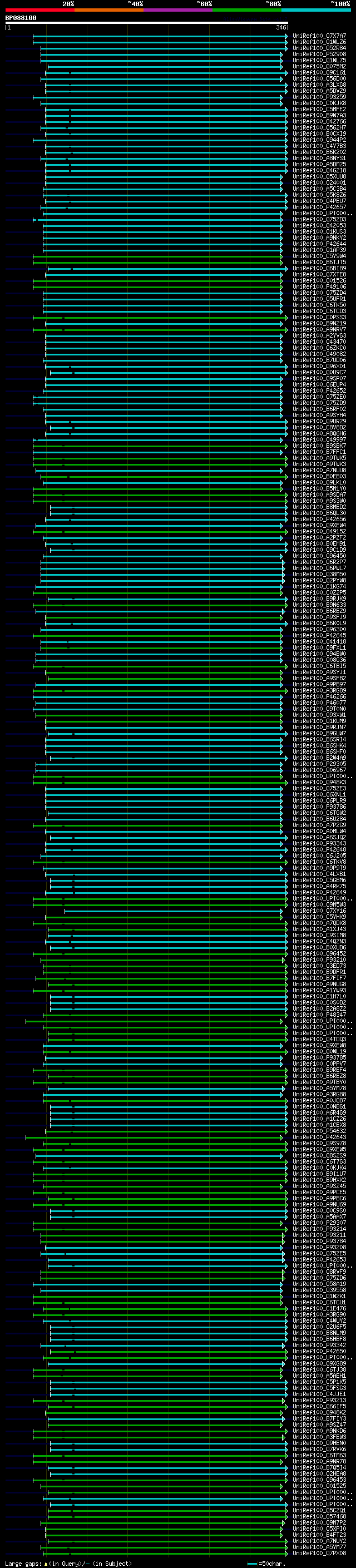Pick the UniRef100_P42644 label

point(319,244)
